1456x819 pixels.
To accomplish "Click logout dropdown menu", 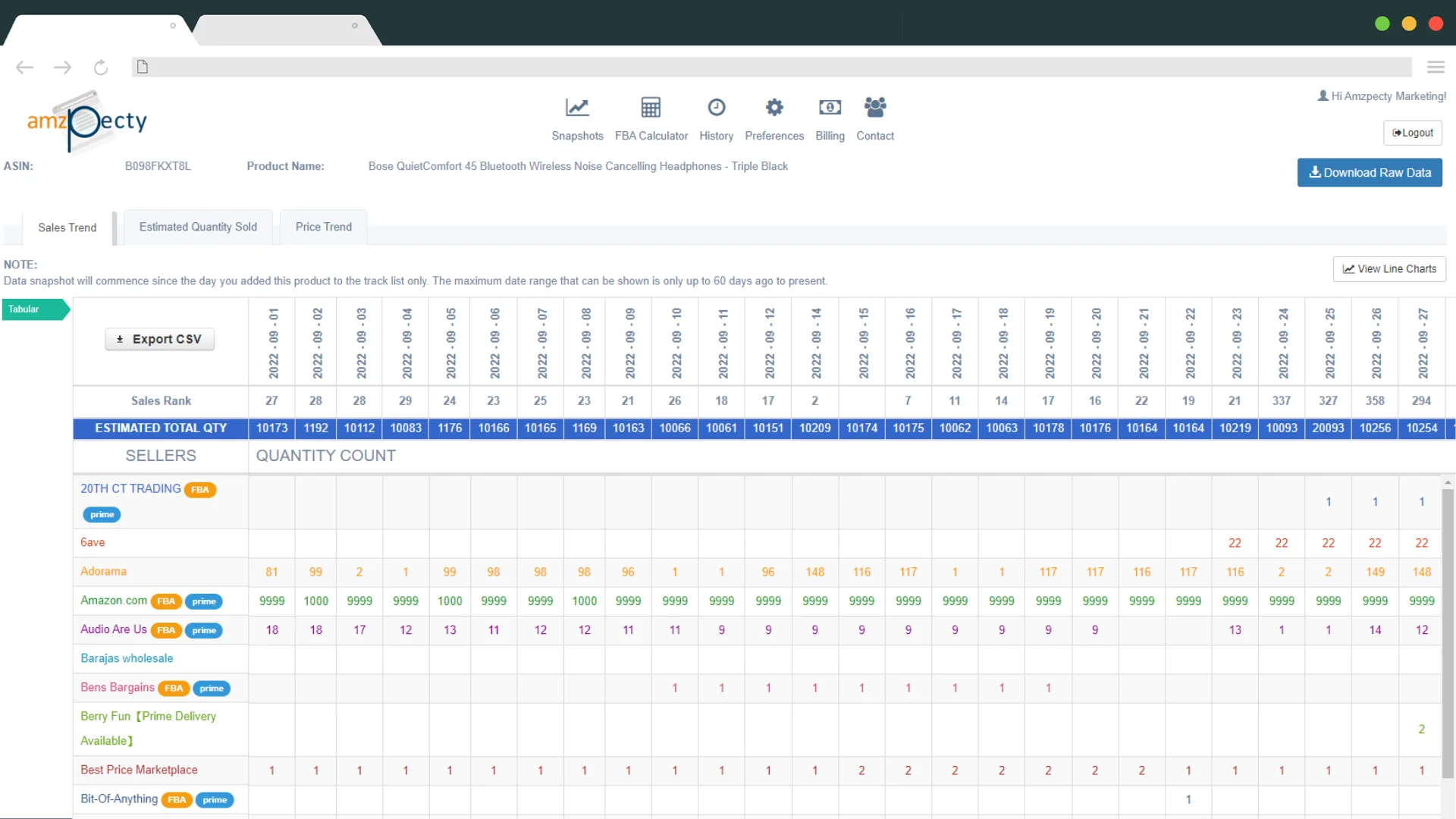I will 1415,132.
